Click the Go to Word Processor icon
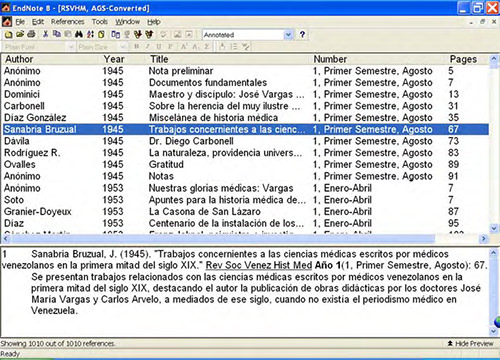500x360 pixels. 115,34
